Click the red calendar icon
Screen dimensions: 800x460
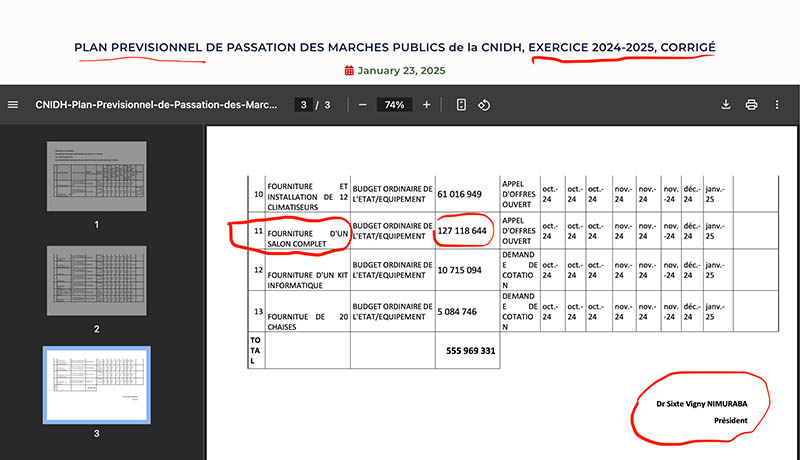coord(349,70)
